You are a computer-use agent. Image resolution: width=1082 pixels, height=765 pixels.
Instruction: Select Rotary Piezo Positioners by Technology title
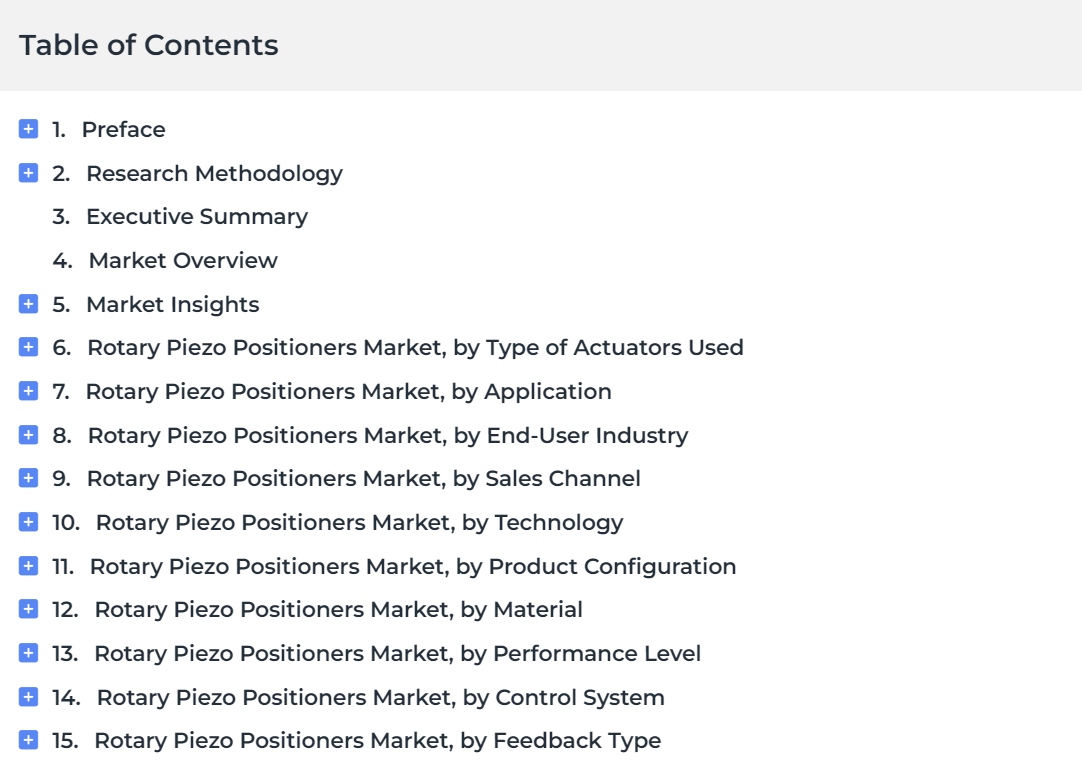click(359, 523)
